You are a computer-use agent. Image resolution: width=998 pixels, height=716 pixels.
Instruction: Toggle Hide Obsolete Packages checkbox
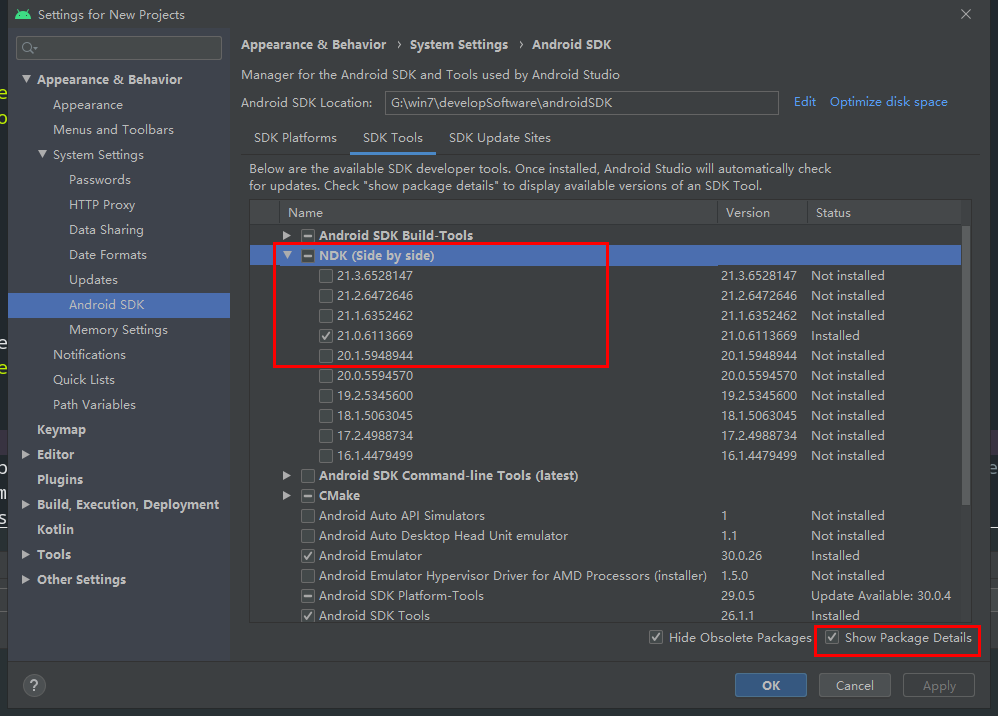(x=656, y=637)
